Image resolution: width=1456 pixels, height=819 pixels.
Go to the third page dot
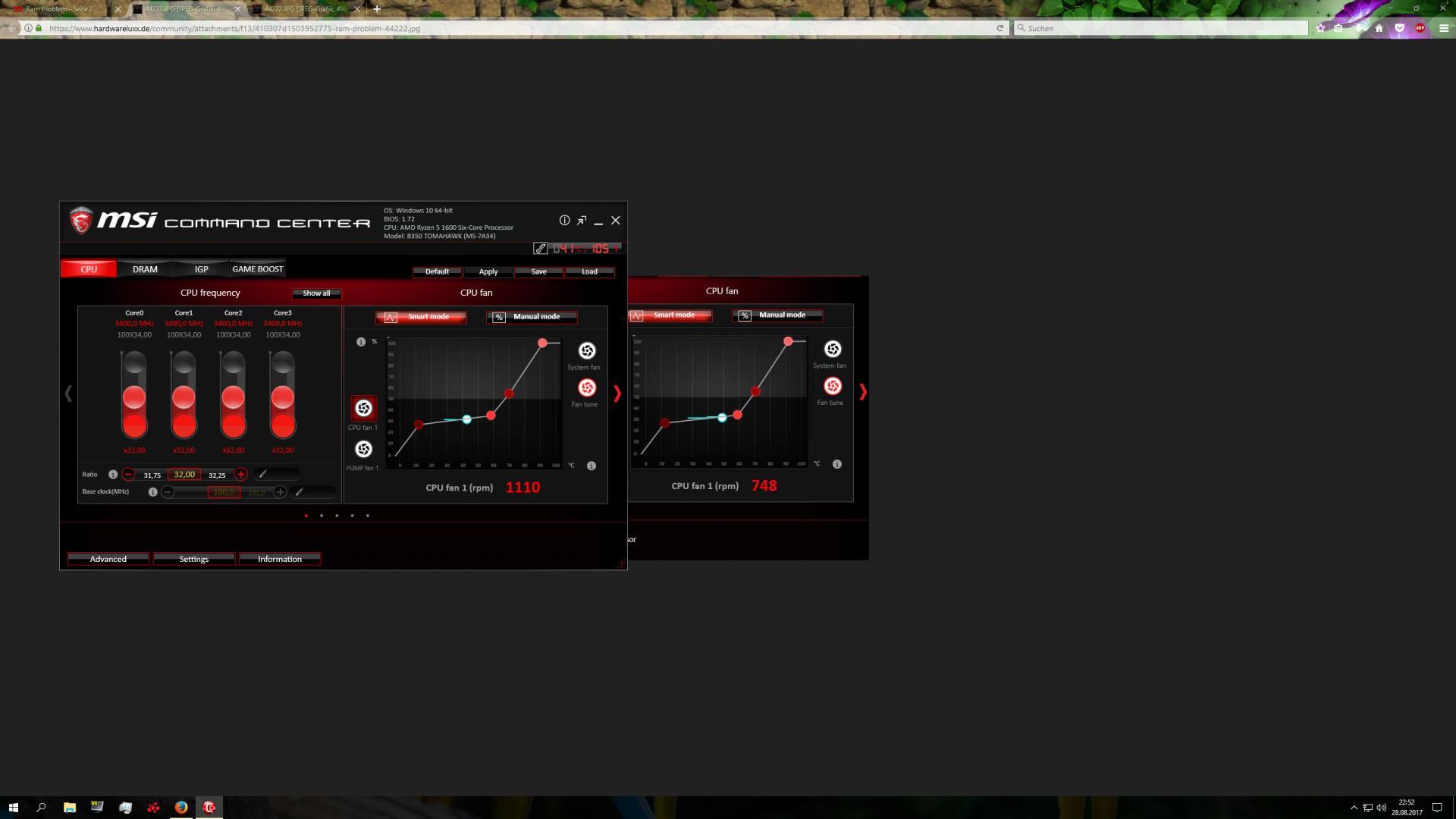(337, 516)
